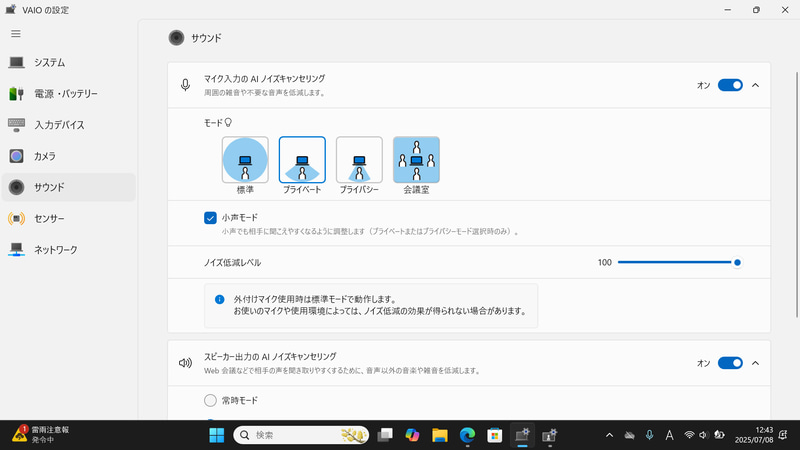Toggle speaker output AI noise cancelling off
Viewport: 800px width, 450px height.
730,363
